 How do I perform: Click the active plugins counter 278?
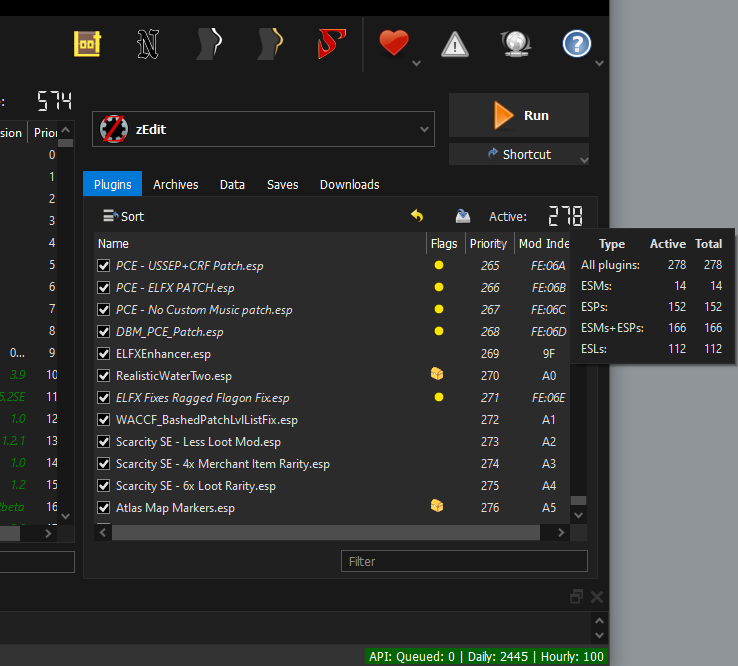tap(565, 216)
